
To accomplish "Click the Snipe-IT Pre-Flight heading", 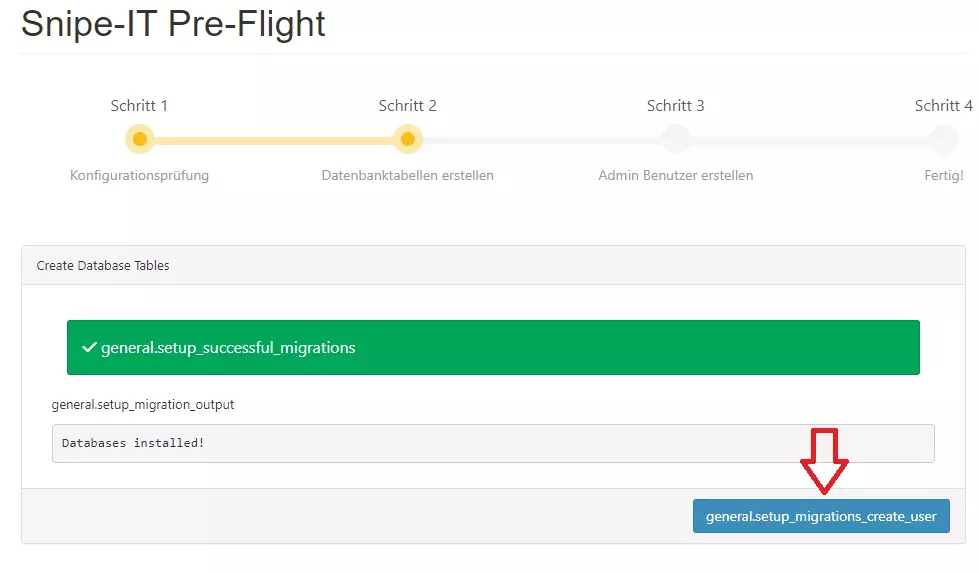I will coord(174,23).
